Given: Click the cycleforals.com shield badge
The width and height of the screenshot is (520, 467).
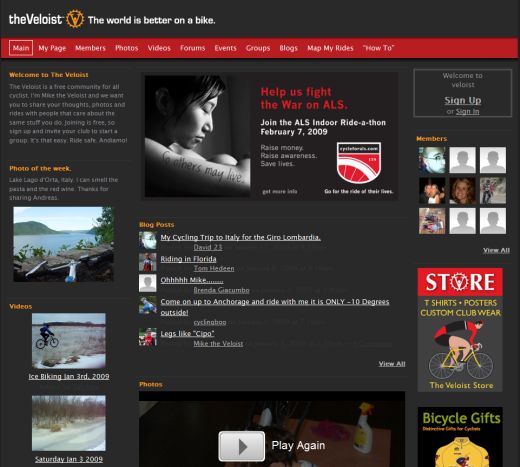Looking at the screenshot, I should [x=359, y=163].
